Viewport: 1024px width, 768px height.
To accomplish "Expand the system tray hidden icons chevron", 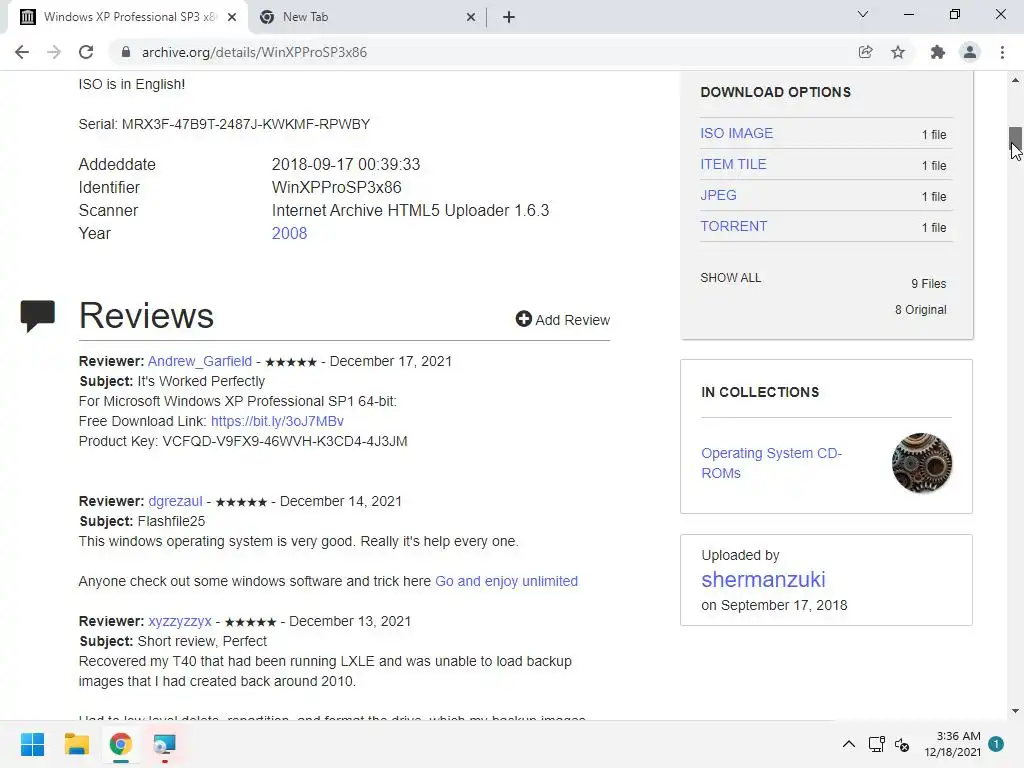I will (x=848, y=744).
